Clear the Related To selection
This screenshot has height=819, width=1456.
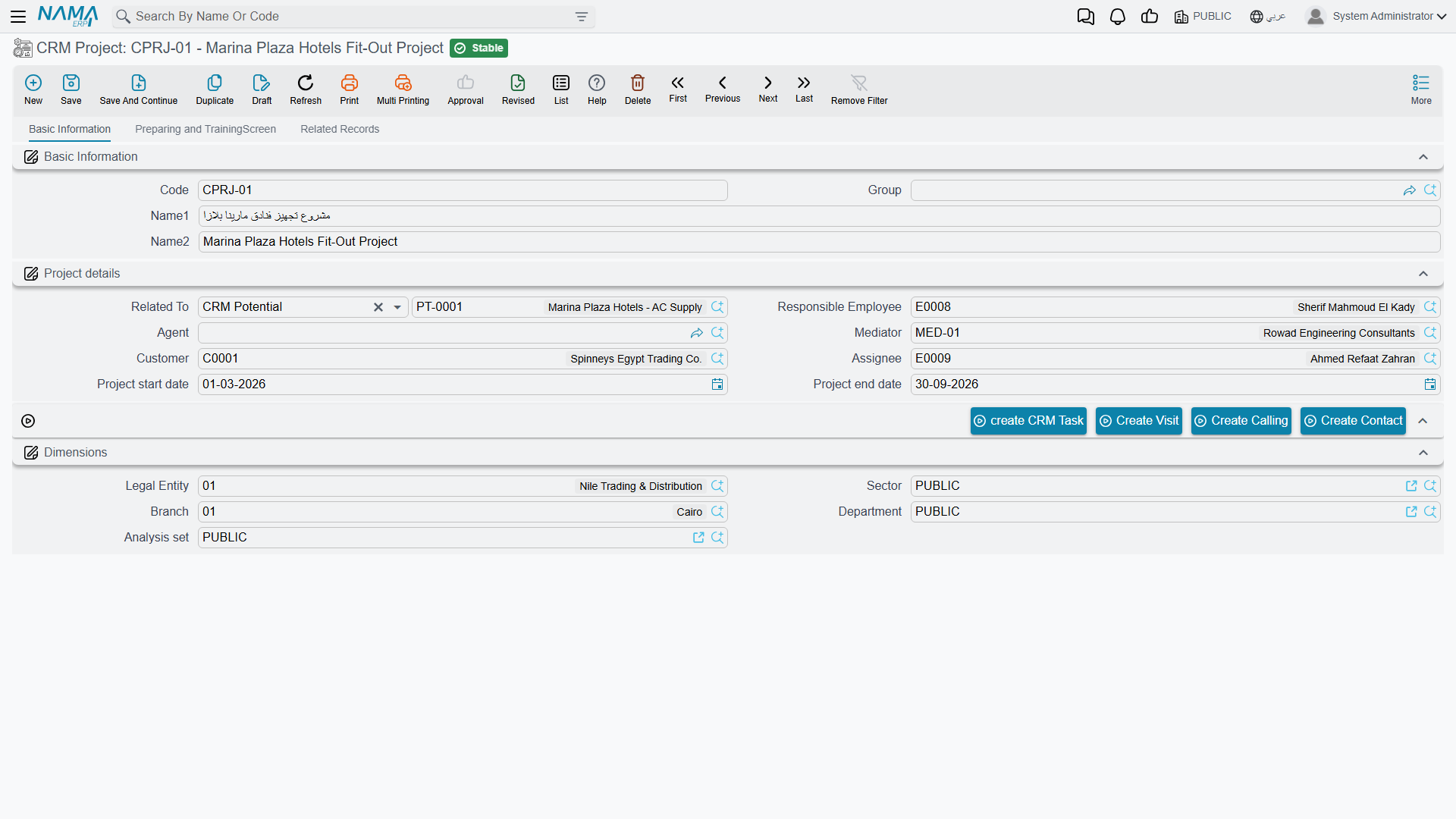click(378, 307)
